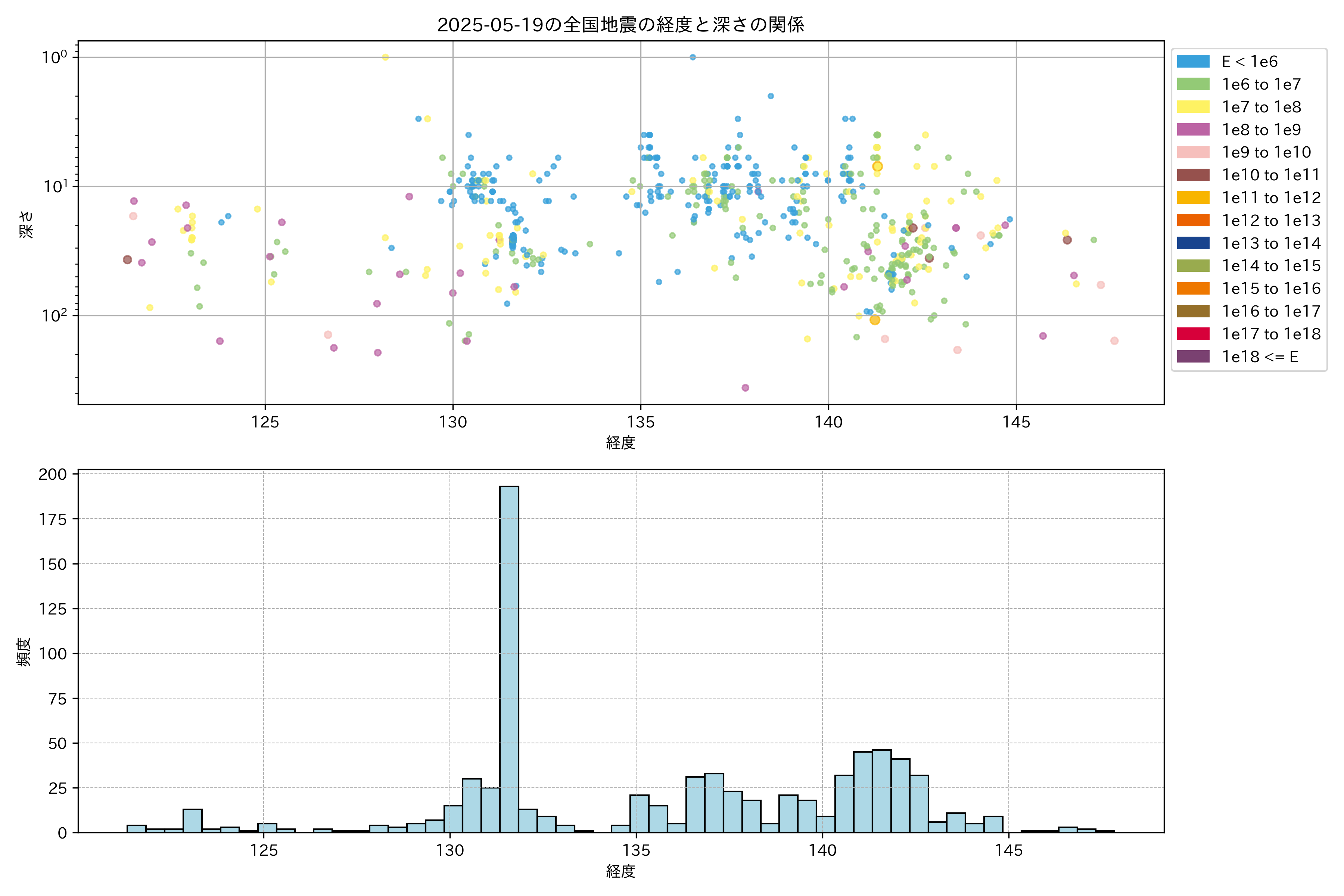Click the 200 tick label on histogram
This screenshot has height=896, width=1344.
(53, 474)
